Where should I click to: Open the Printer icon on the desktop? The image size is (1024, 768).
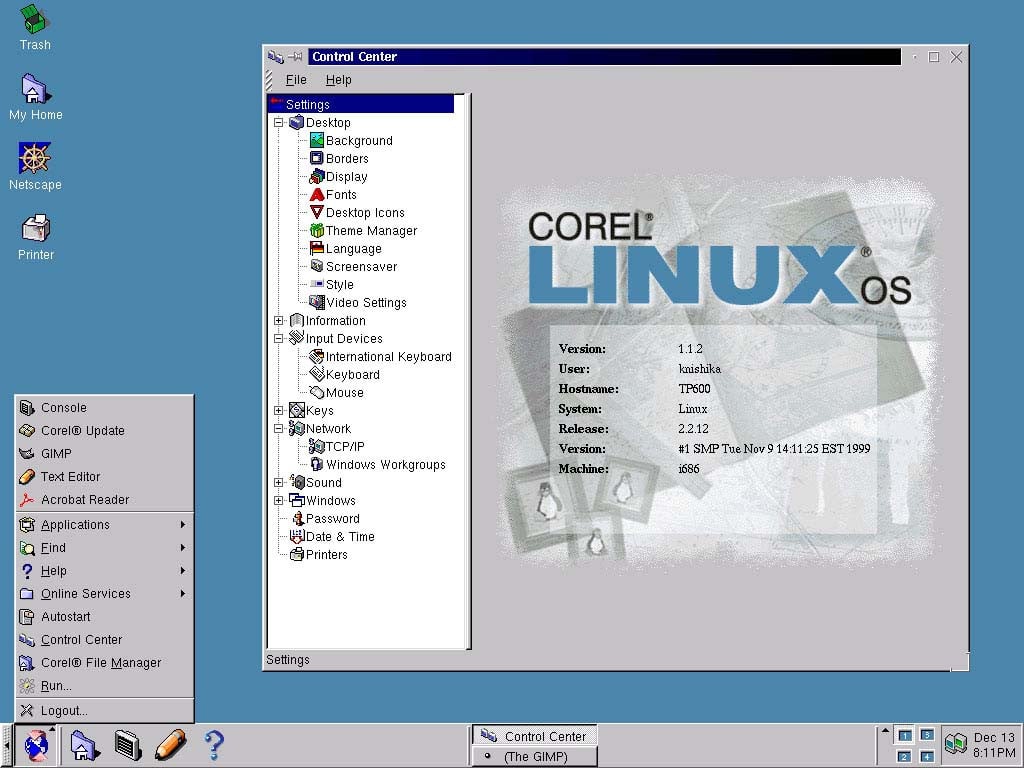pos(35,228)
